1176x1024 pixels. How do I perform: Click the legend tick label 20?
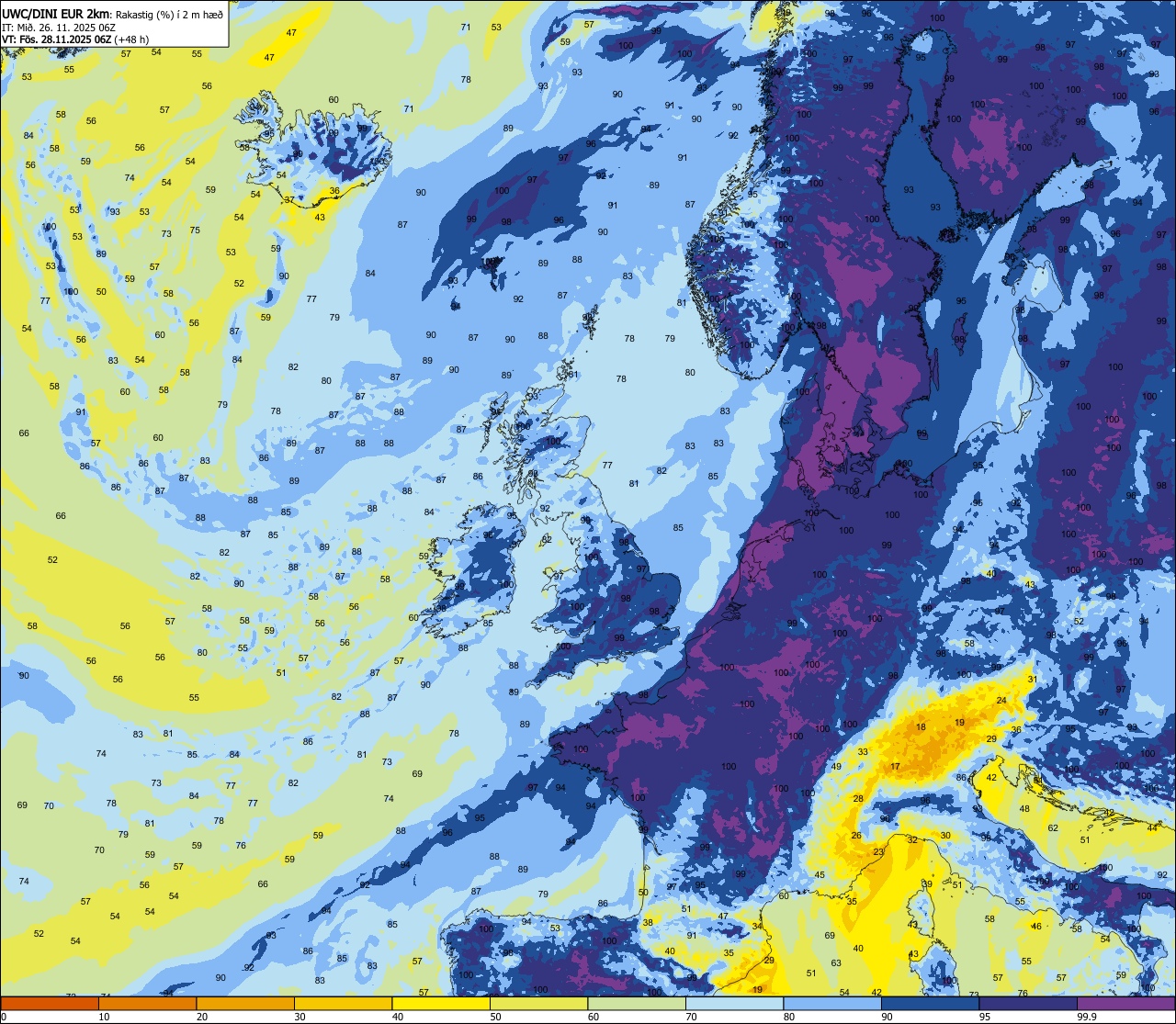pyautogui.click(x=202, y=1017)
